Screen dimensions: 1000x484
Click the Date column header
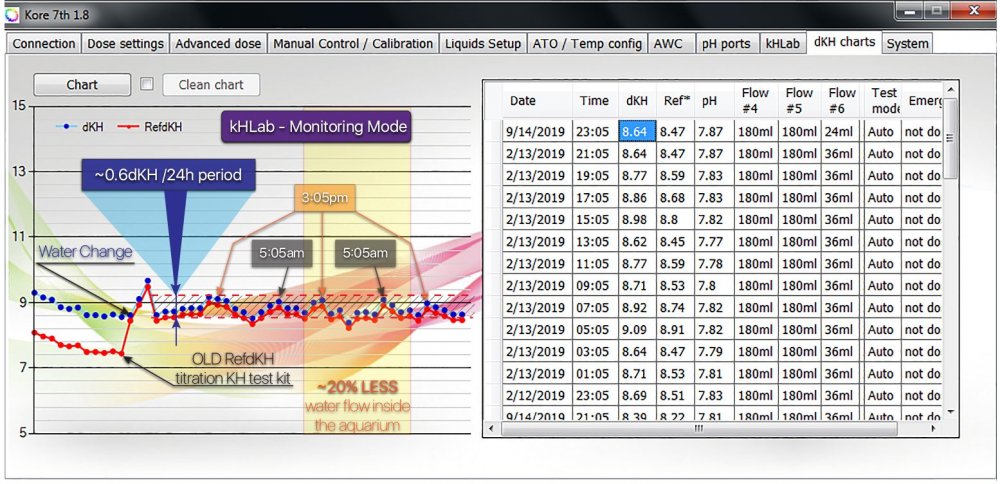click(x=523, y=101)
